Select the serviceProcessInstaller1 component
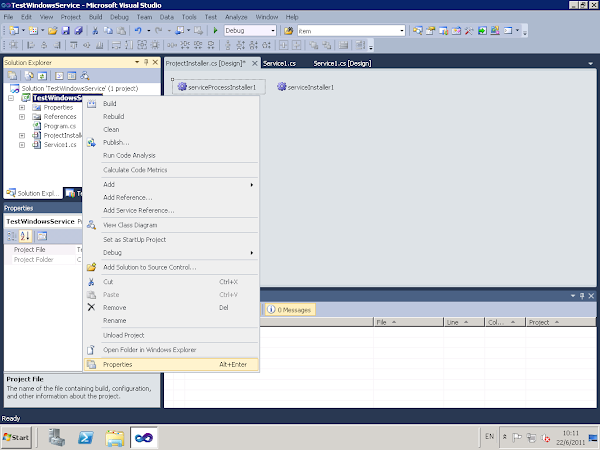The width and height of the screenshot is (600, 450). [218, 87]
